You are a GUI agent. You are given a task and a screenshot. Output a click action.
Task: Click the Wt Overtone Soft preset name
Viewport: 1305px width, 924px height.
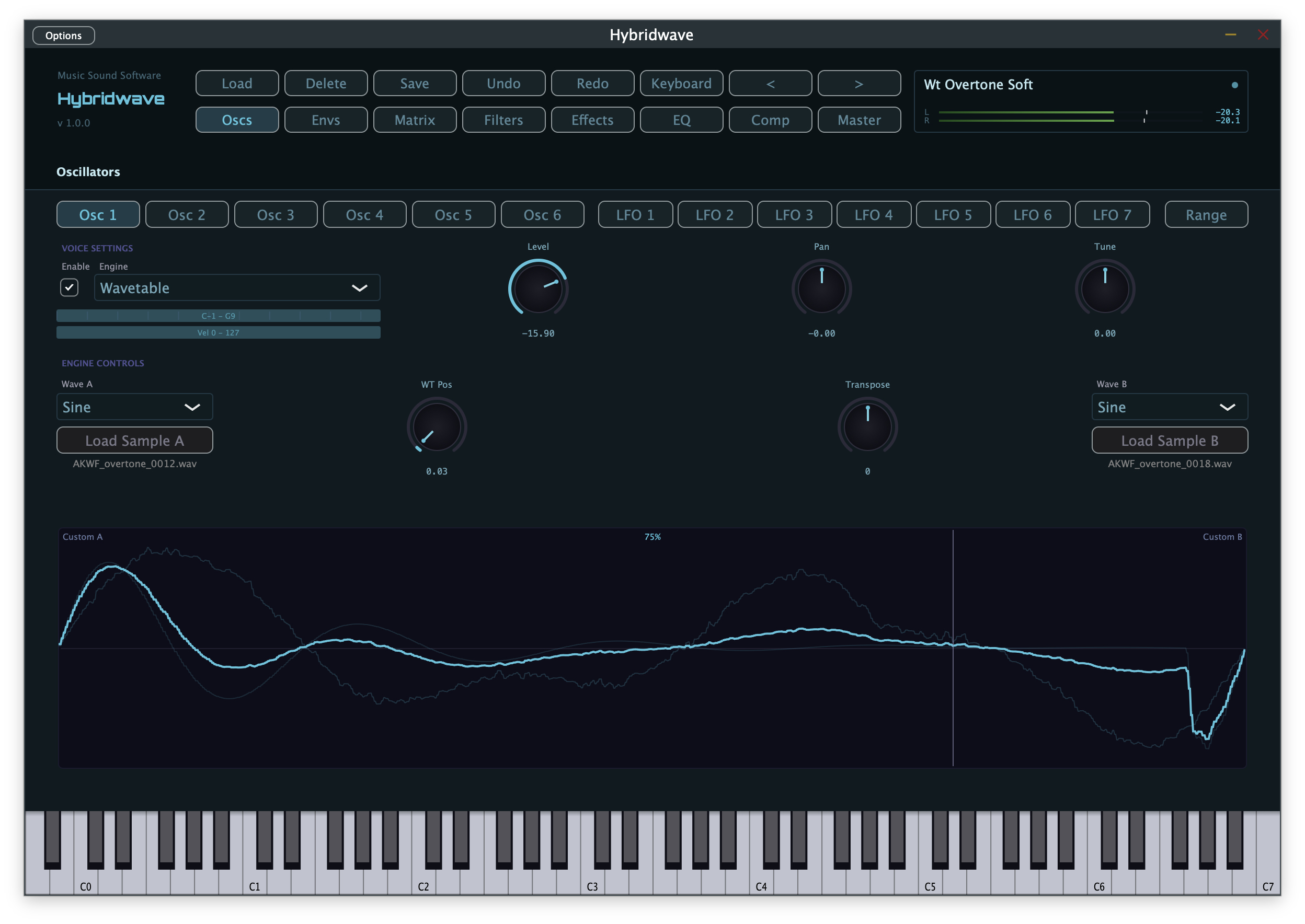coord(977,84)
